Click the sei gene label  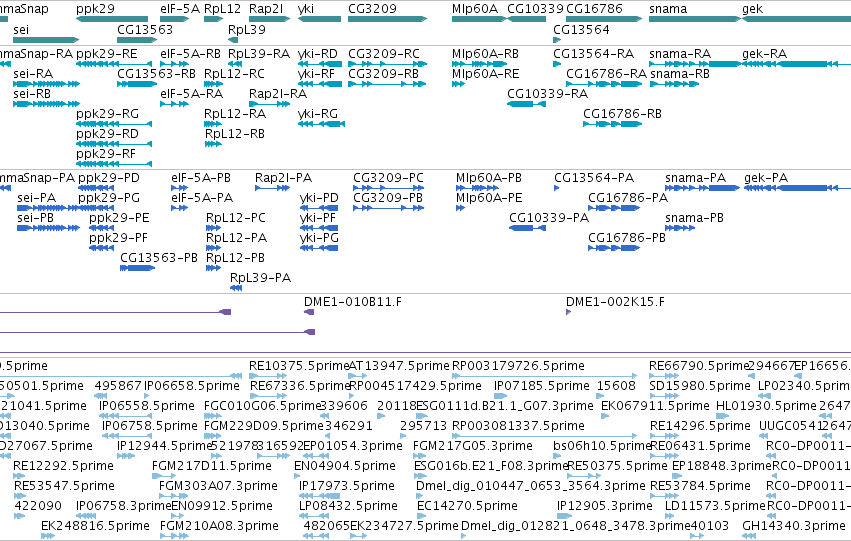[x=21, y=29]
